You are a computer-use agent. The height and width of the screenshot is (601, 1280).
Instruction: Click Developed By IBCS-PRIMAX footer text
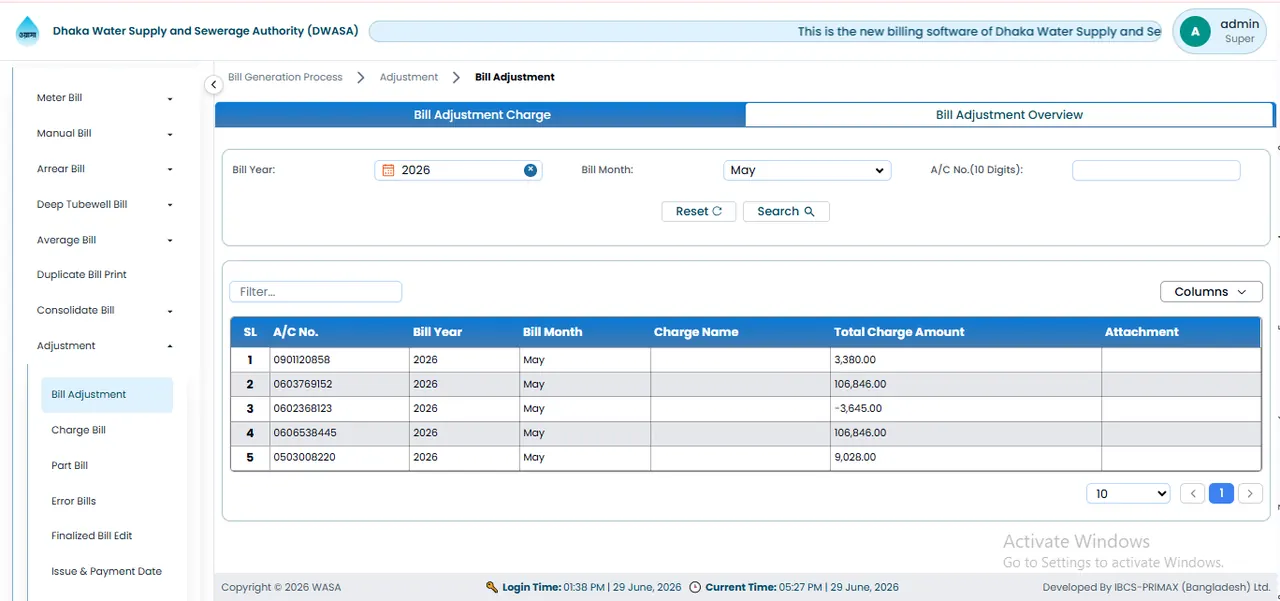coord(1156,588)
